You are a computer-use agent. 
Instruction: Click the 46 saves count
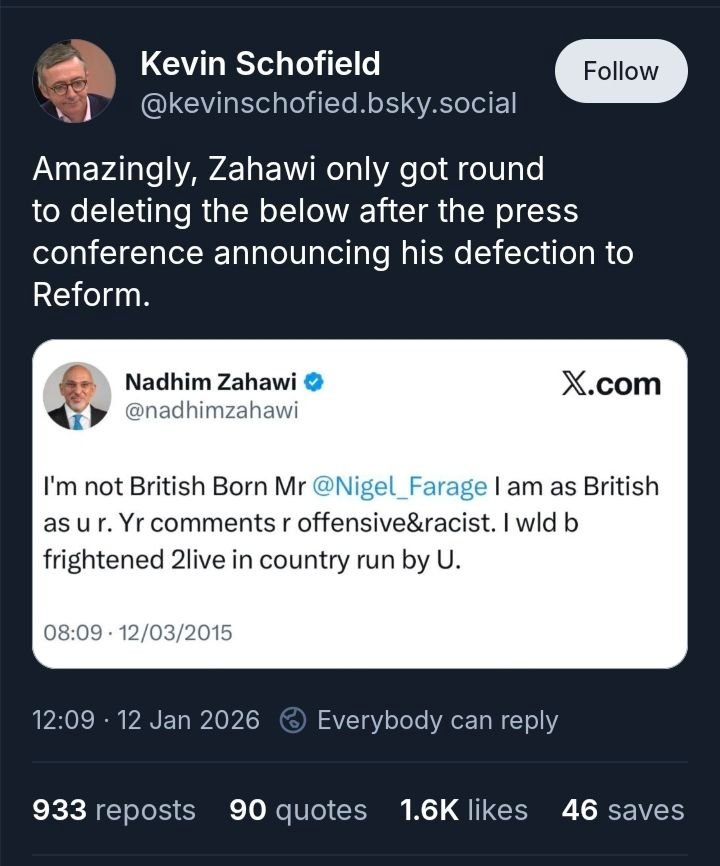tap(623, 810)
